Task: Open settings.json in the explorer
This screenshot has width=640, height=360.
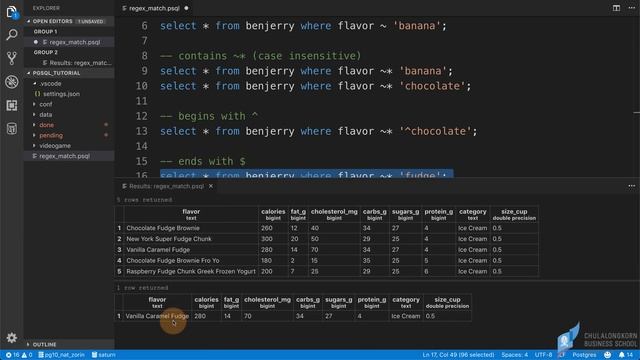Action: click(61, 94)
